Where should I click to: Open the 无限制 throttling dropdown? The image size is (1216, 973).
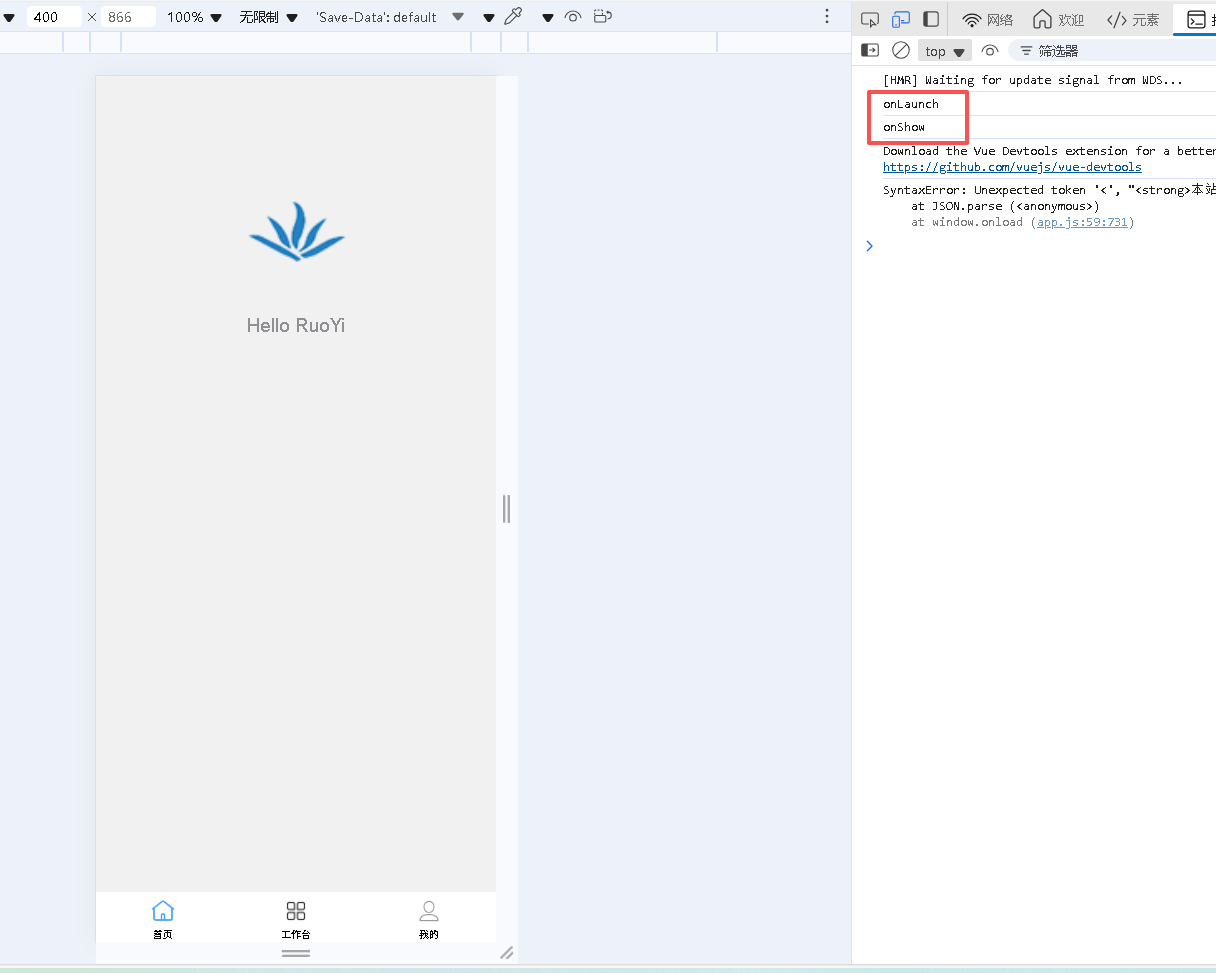point(268,17)
